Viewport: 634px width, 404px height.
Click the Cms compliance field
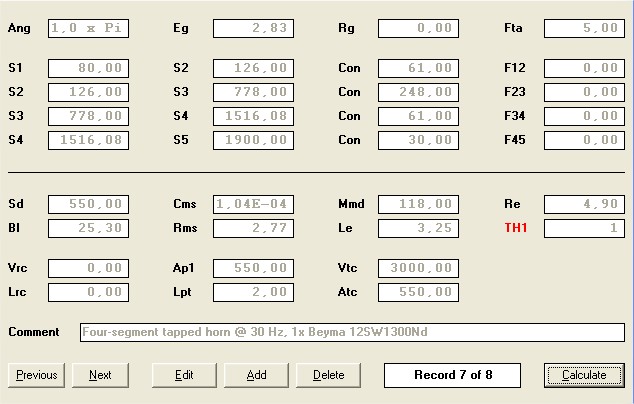(x=253, y=204)
